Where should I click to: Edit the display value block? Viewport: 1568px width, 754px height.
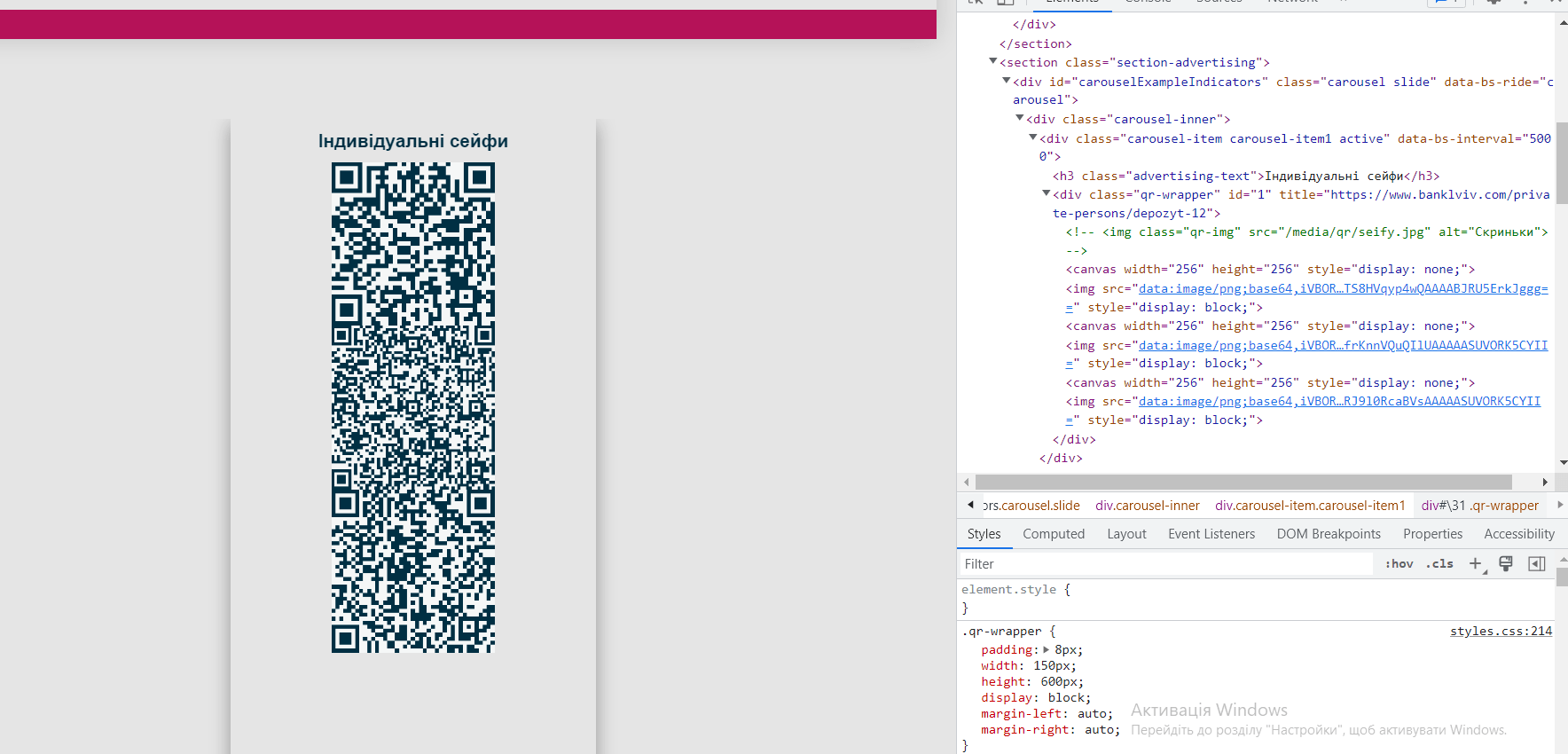click(x=1066, y=698)
